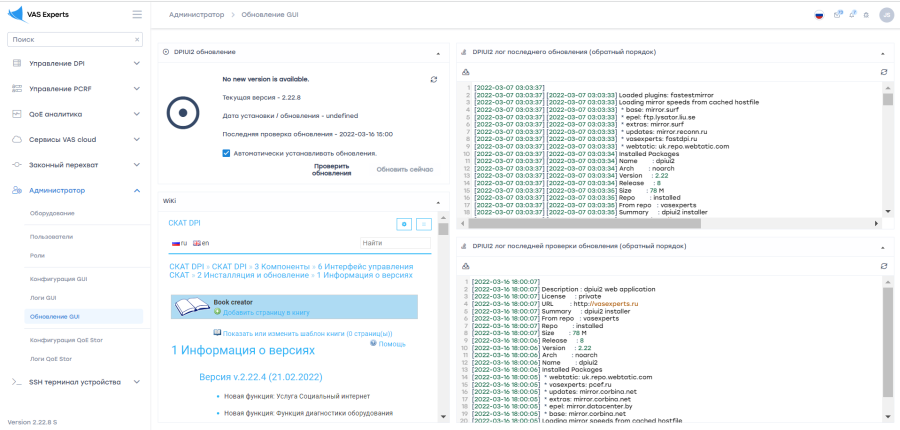Open the Помощь link in wiki

(x=392, y=344)
